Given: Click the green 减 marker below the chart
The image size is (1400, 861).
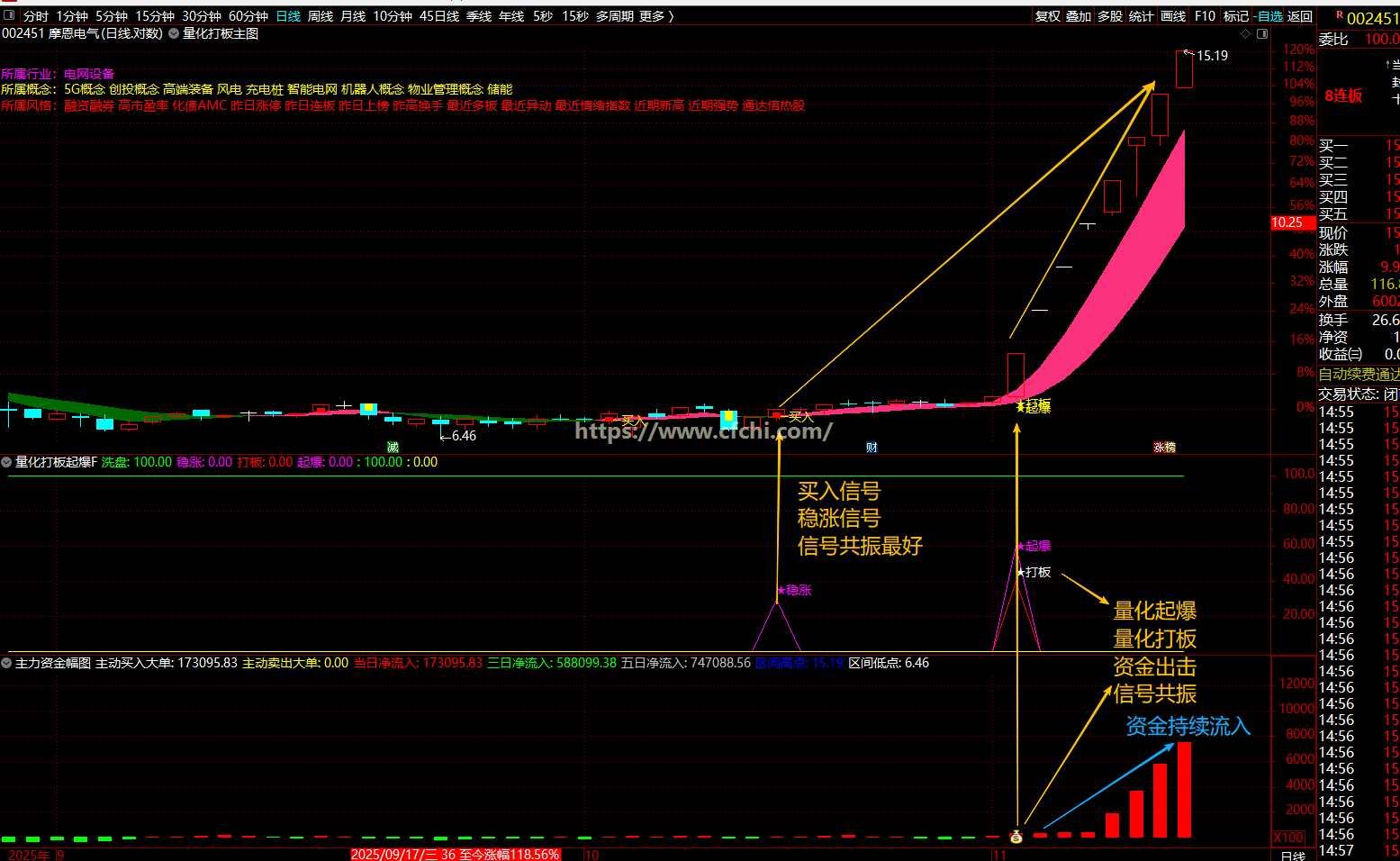Looking at the screenshot, I should [393, 447].
